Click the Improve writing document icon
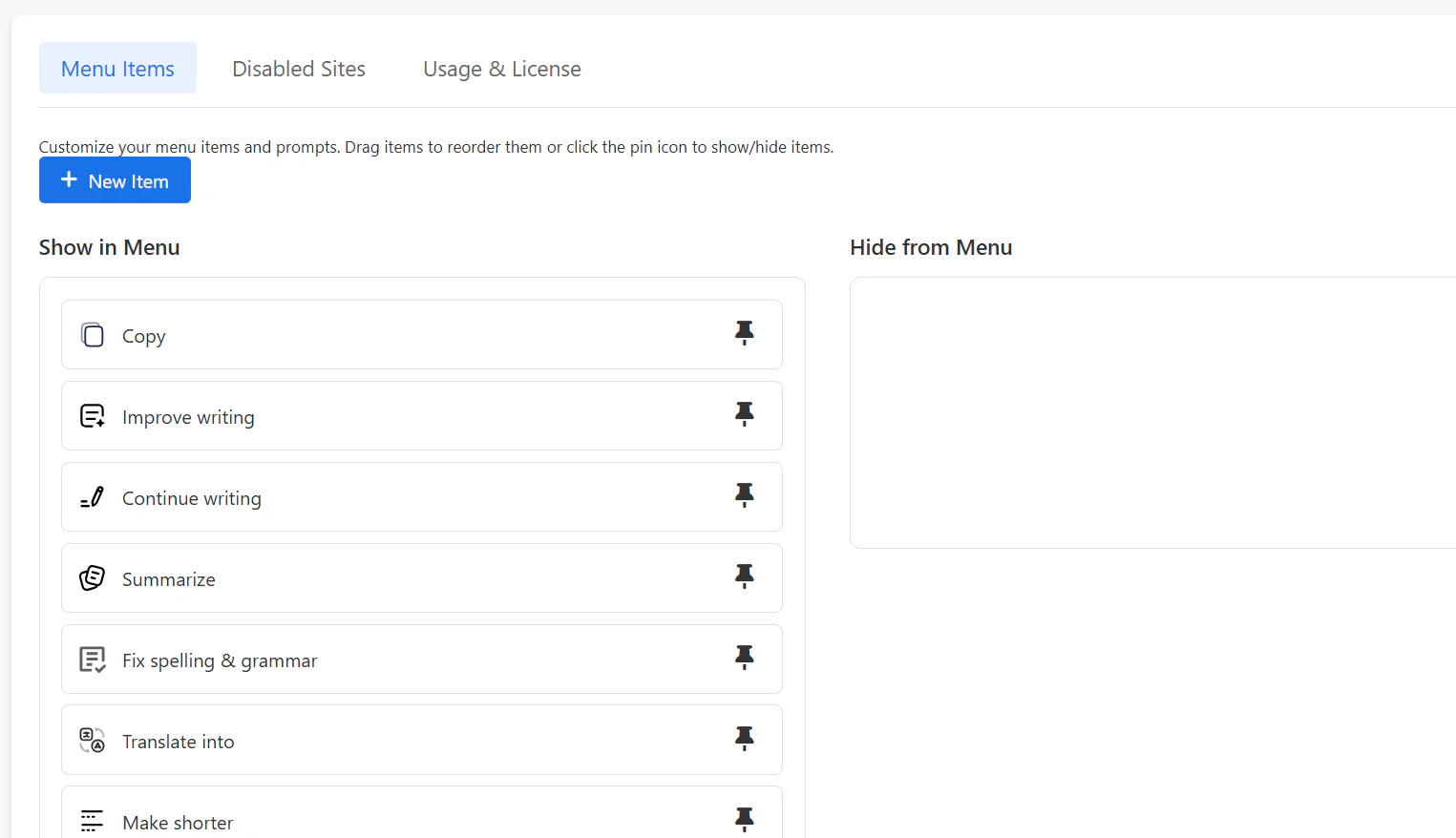Image resolution: width=1456 pixels, height=838 pixels. (92, 415)
